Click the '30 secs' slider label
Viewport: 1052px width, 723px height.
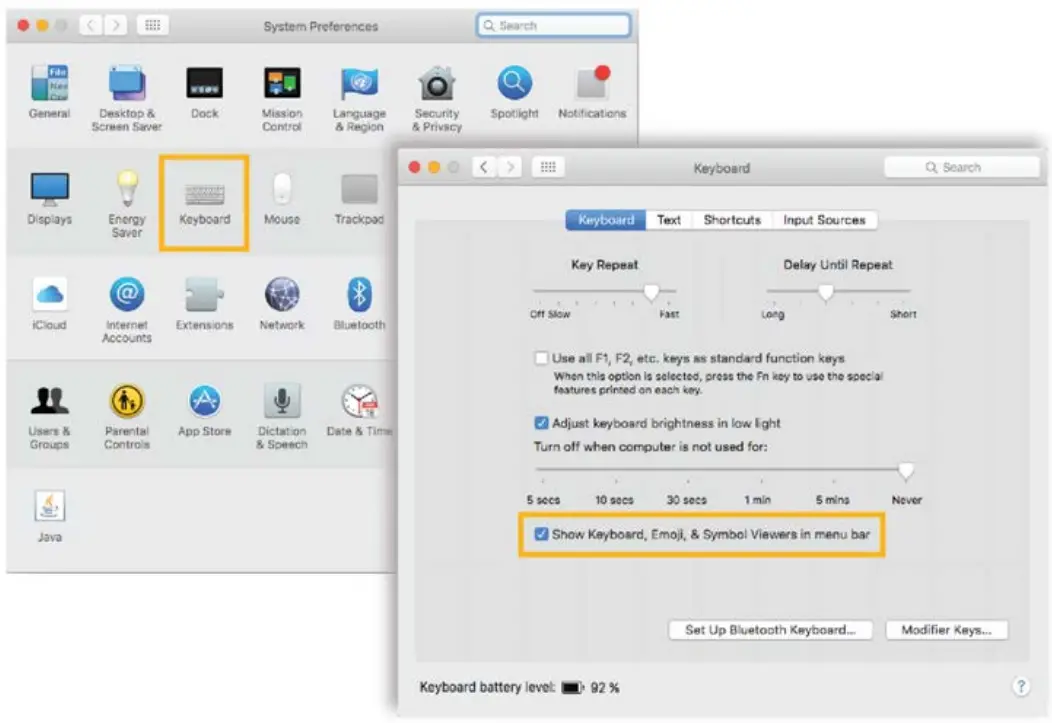click(x=686, y=500)
